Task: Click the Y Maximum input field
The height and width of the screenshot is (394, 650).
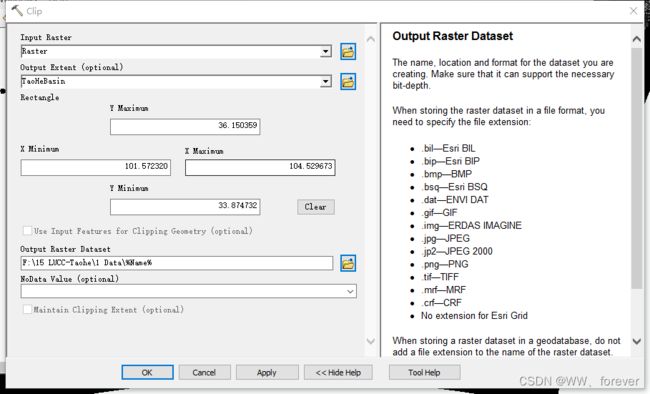Action: coord(185,126)
